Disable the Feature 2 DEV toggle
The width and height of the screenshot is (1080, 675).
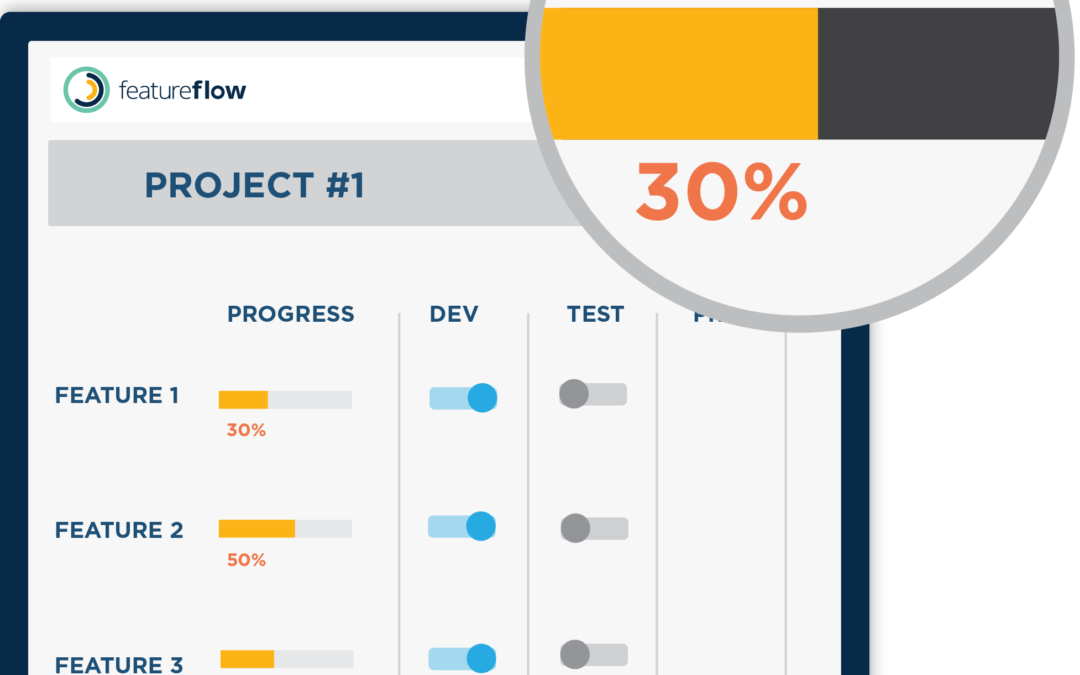[462, 526]
